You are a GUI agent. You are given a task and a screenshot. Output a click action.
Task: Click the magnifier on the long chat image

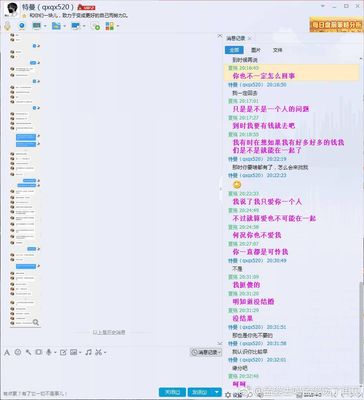coord(36,322)
